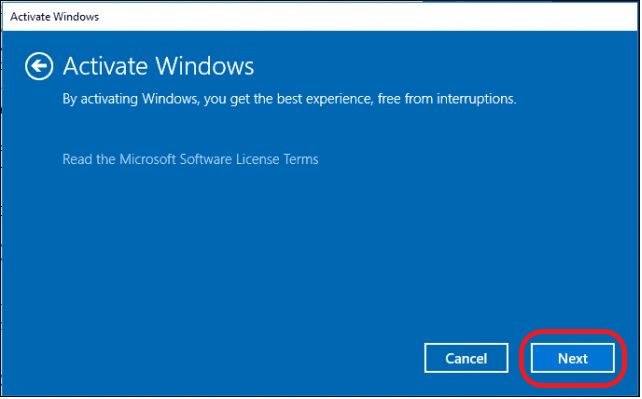Screen dimensions: 642x399
Task: Click the word Microsoft in the license link
Action: [x=147, y=159]
